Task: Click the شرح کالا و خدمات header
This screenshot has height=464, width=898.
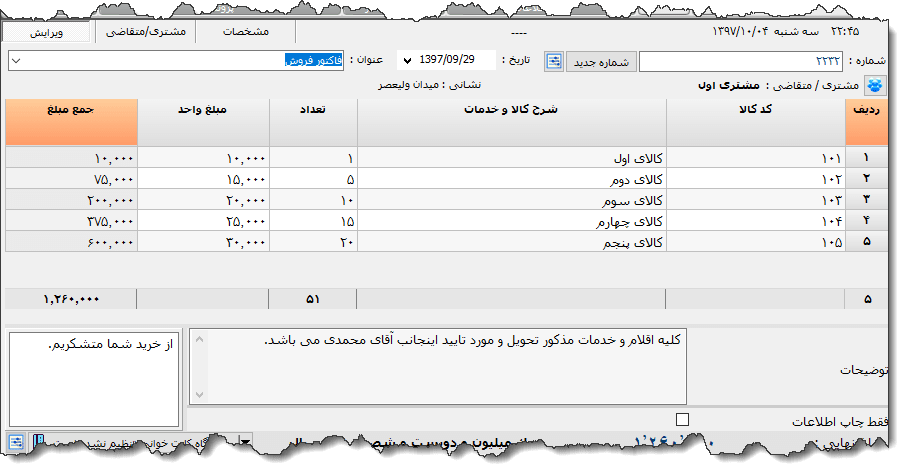Action: point(512,121)
